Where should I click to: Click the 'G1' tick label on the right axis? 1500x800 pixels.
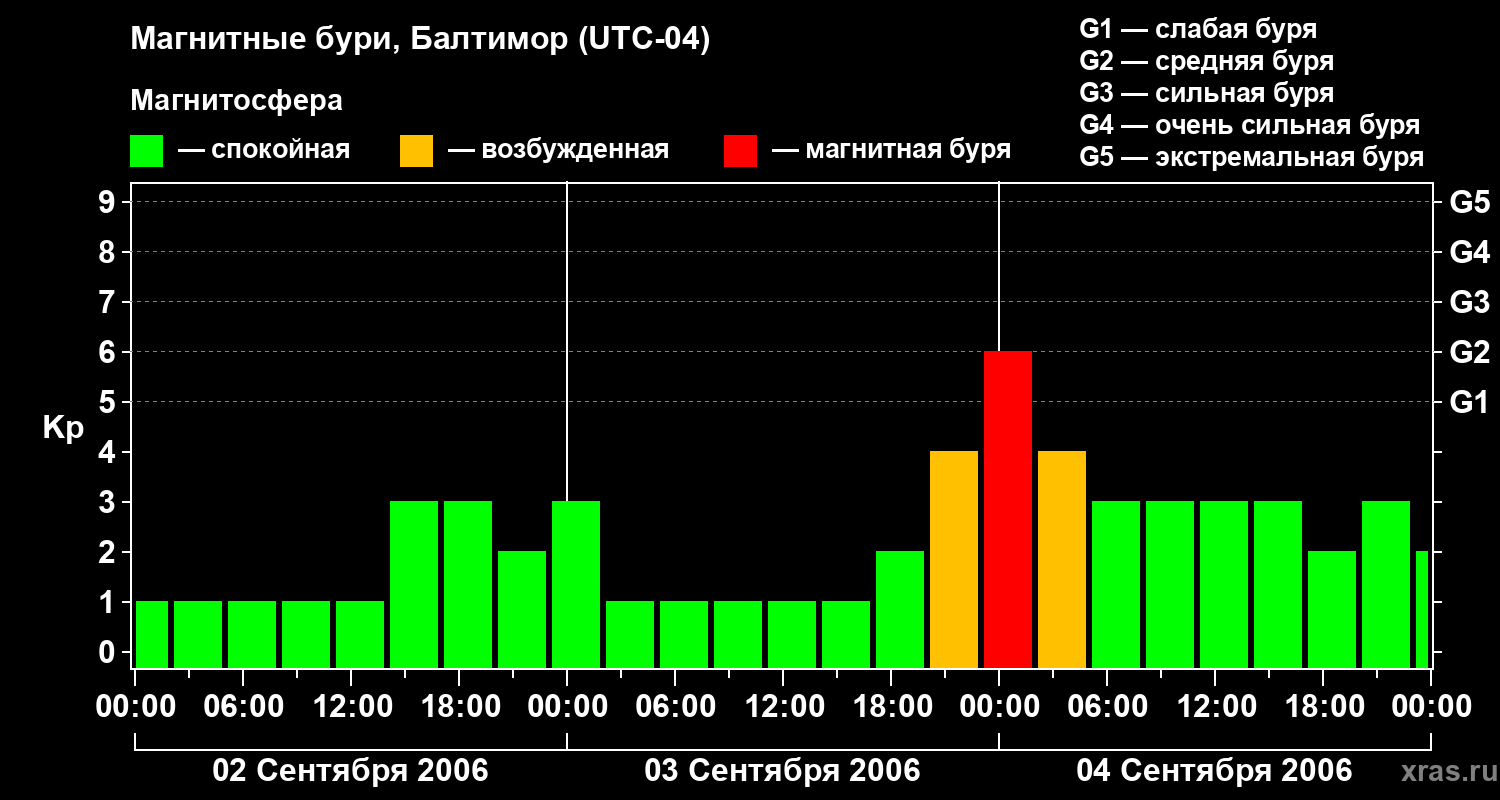1470,402
